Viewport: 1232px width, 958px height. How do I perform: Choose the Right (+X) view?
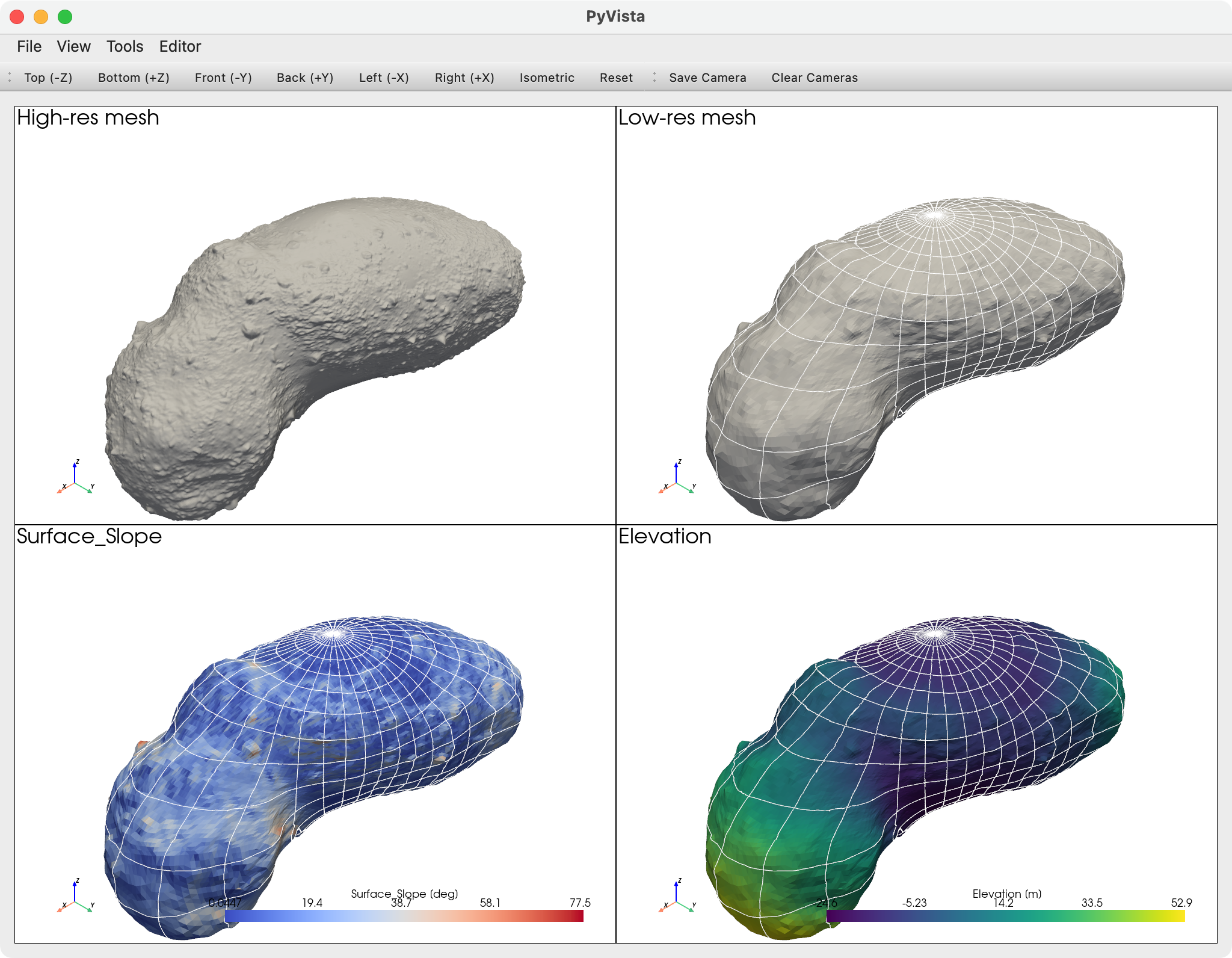tap(464, 78)
